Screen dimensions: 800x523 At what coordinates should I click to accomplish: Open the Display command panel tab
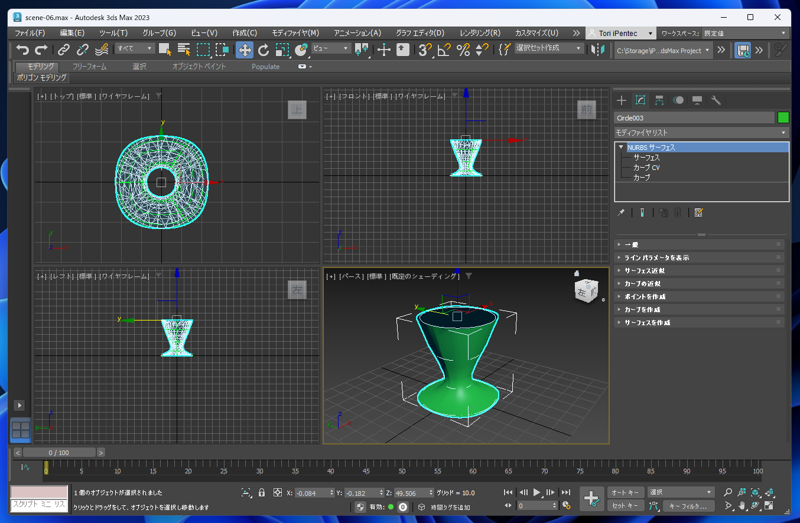coord(697,100)
